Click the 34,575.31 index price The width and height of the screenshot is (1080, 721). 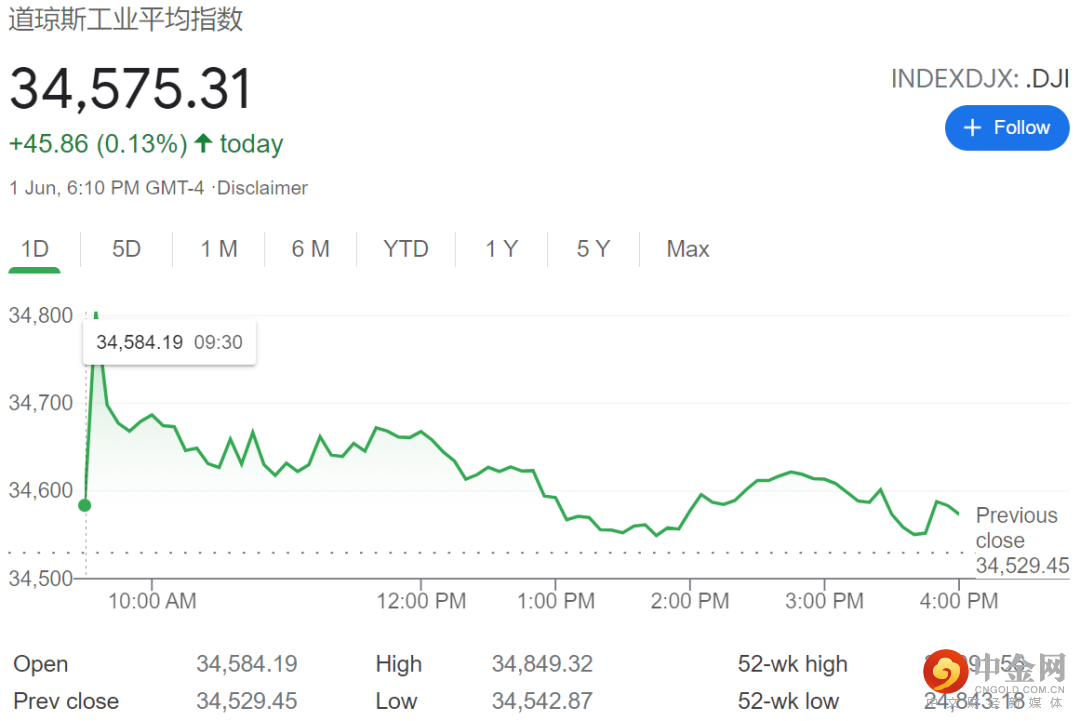131,88
